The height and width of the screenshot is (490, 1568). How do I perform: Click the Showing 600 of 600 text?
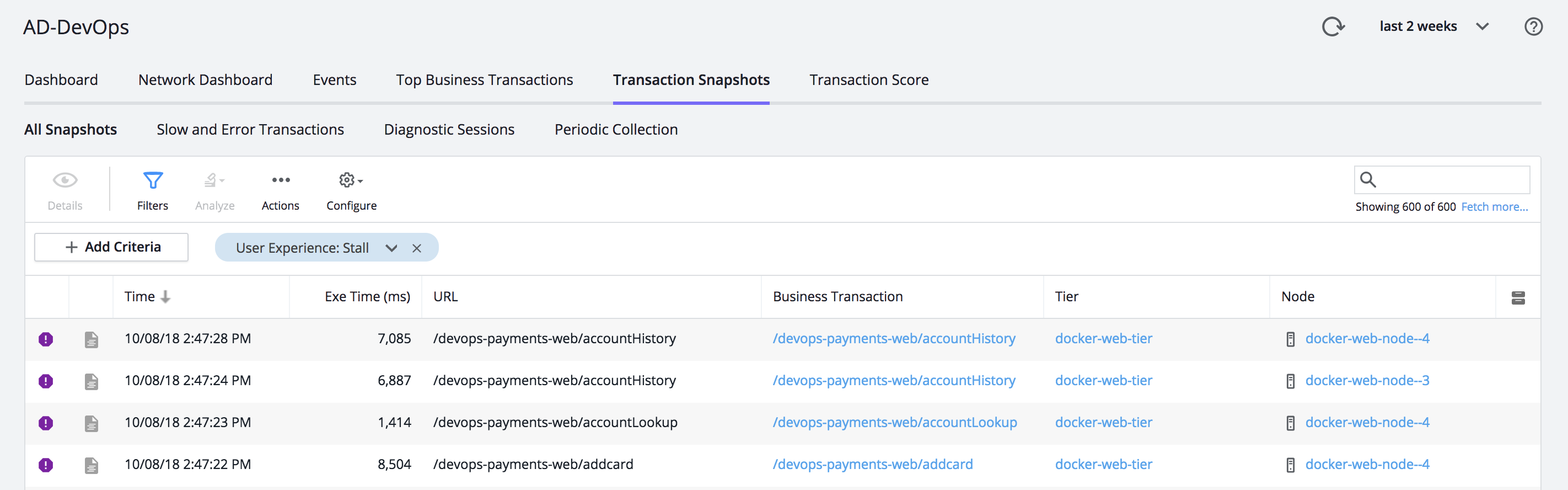click(1405, 207)
